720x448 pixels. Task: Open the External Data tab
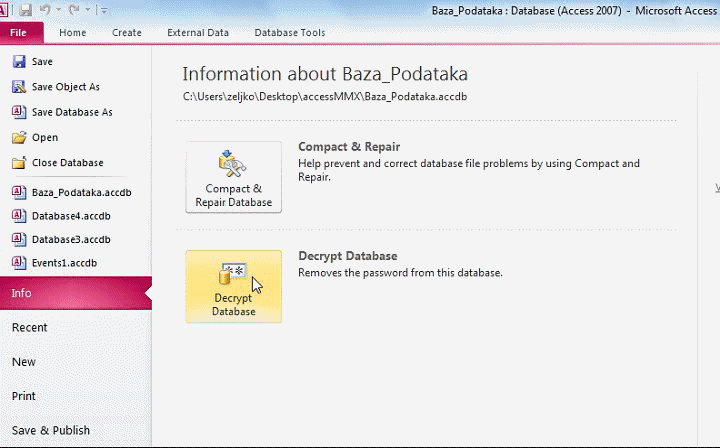pyautogui.click(x=198, y=33)
